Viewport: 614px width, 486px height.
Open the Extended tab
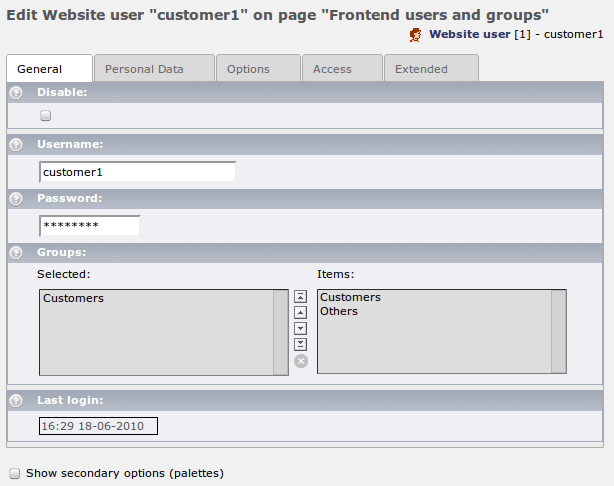(421, 69)
